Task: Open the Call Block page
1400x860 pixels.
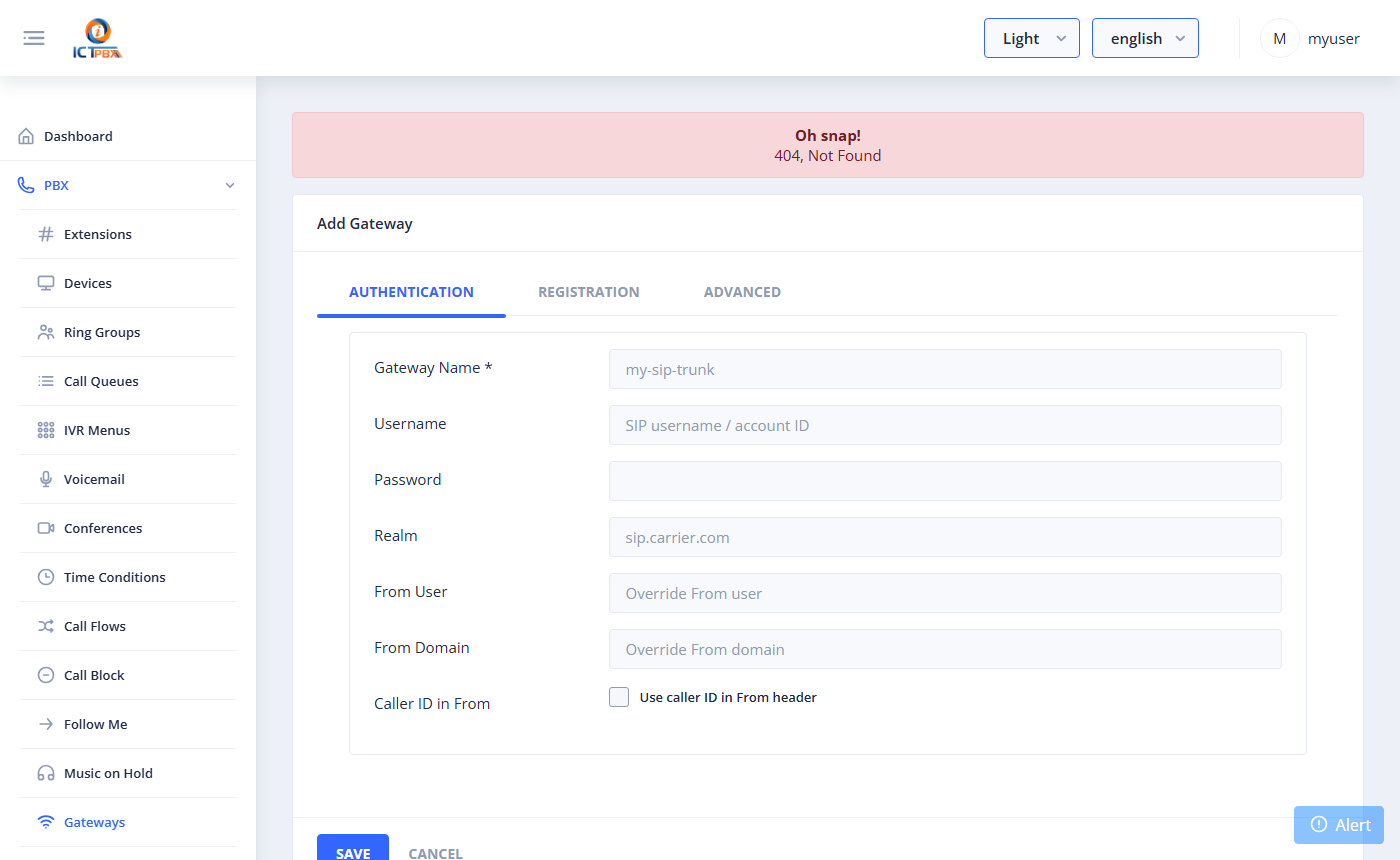Action: [128, 675]
